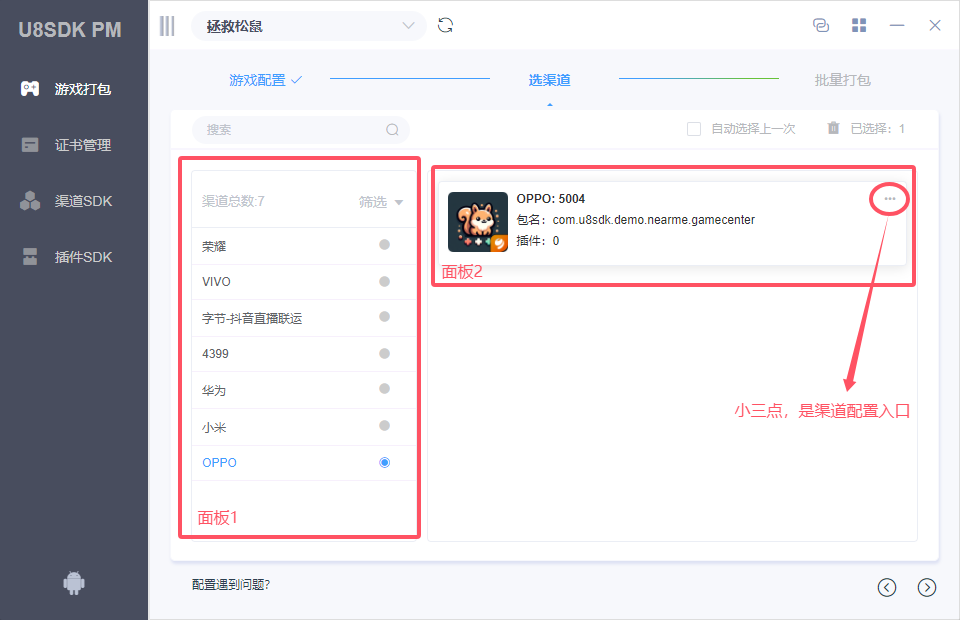Image resolution: width=960 pixels, height=620 pixels.
Task: Click the OPPO: 5004 card title
Action: [x=551, y=199]
